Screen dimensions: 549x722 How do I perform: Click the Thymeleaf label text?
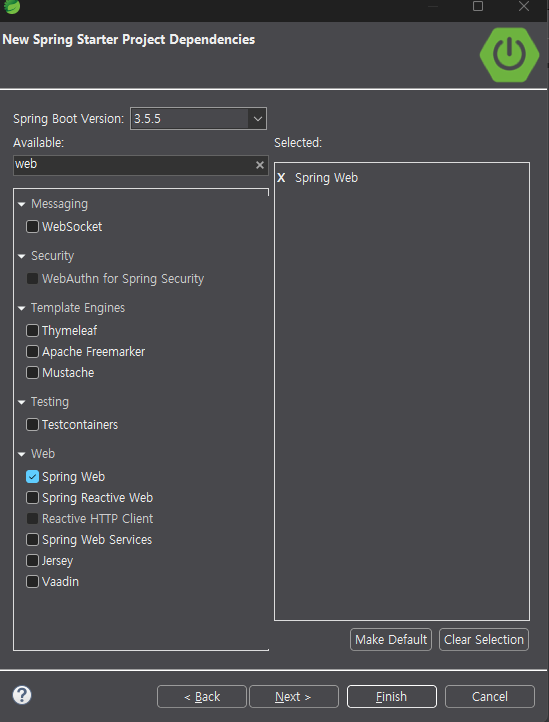point(70,331)
